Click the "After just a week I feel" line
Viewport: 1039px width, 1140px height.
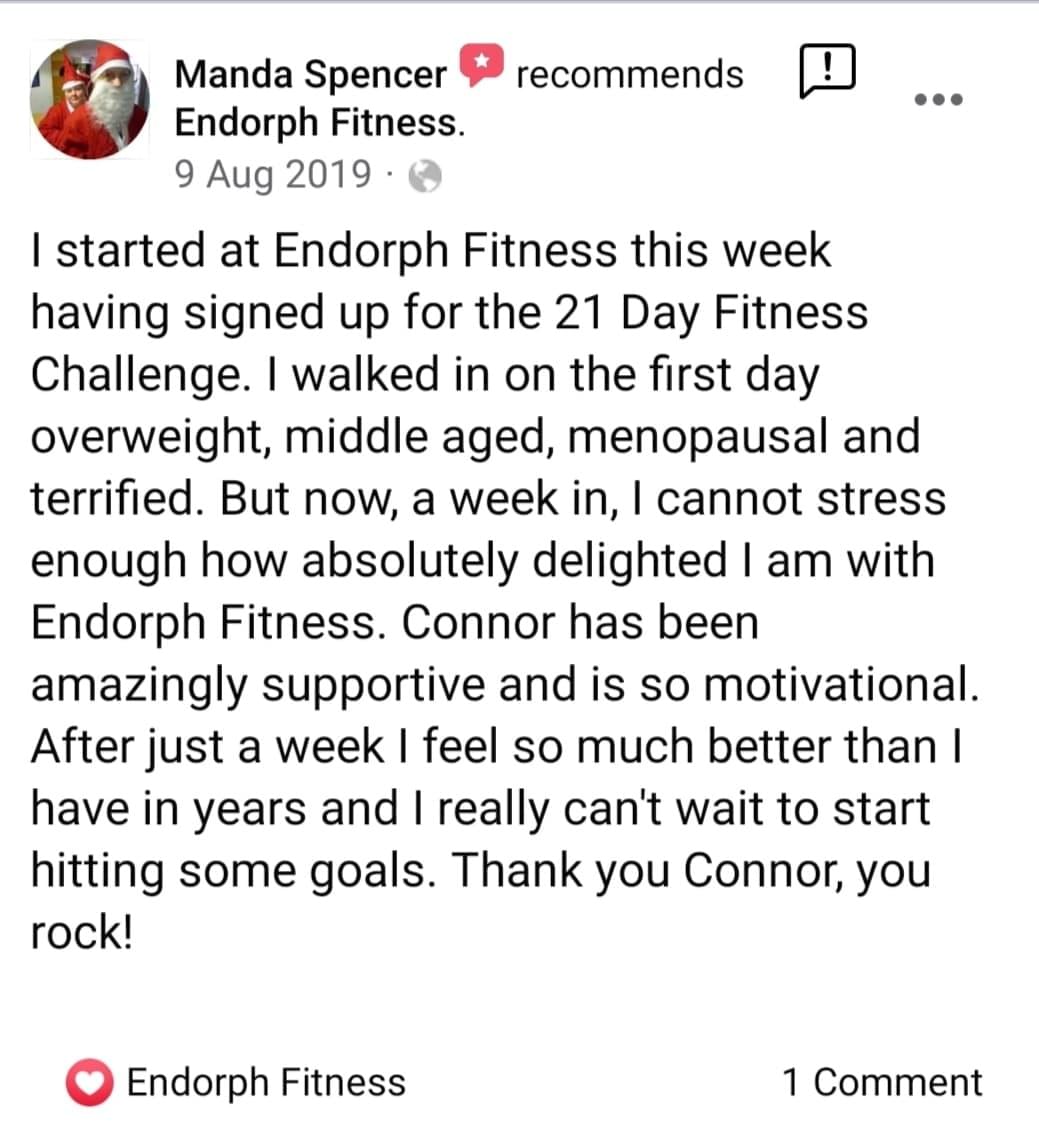[497, 747]
